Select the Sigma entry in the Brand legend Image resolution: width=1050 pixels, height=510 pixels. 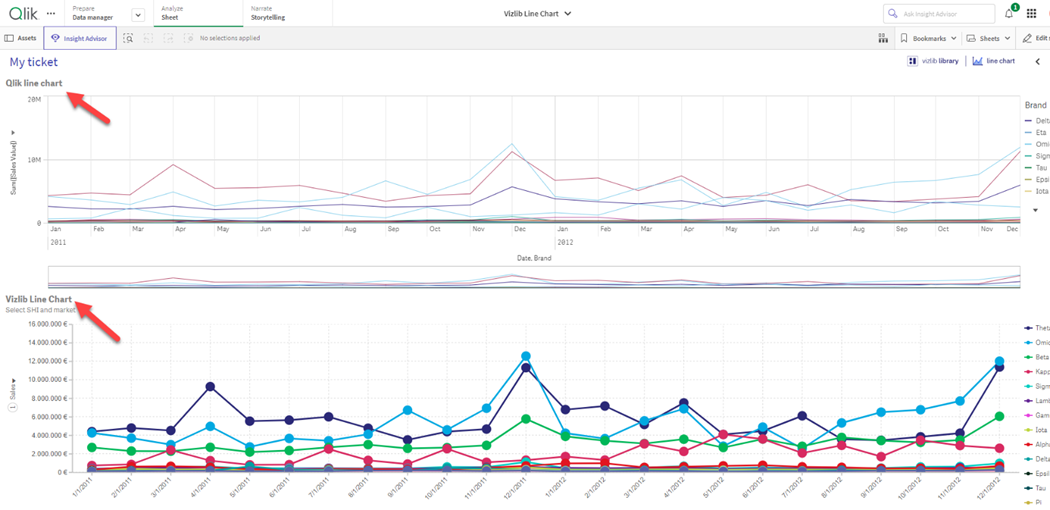pos(1037,155)
